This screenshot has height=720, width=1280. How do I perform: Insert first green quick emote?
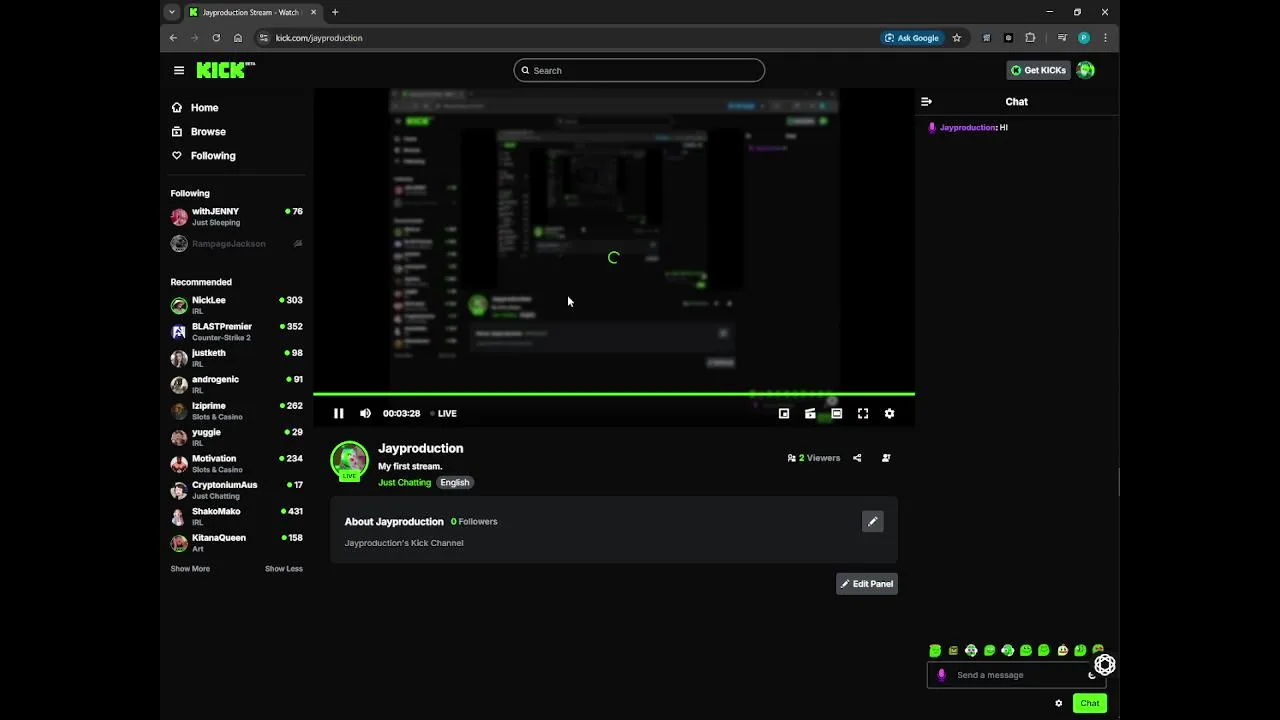click(x=935, y=650)
